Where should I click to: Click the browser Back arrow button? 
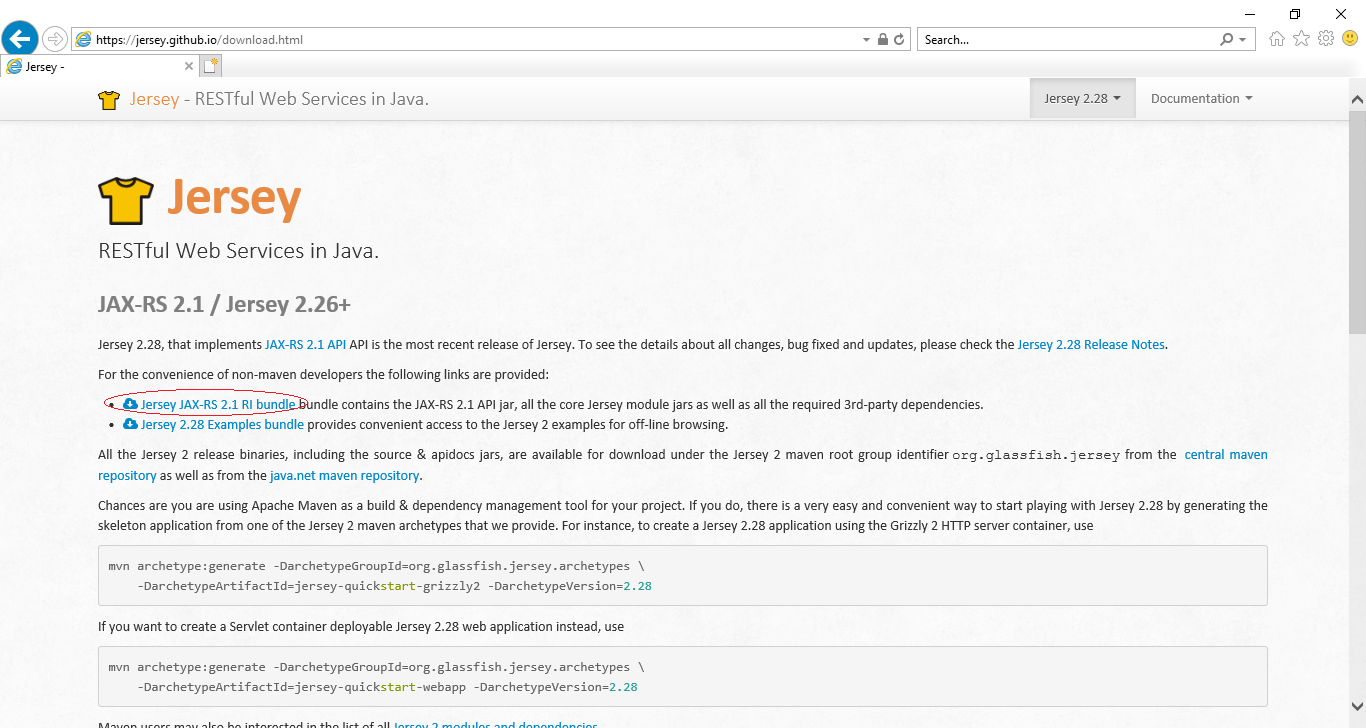point(19,39)
